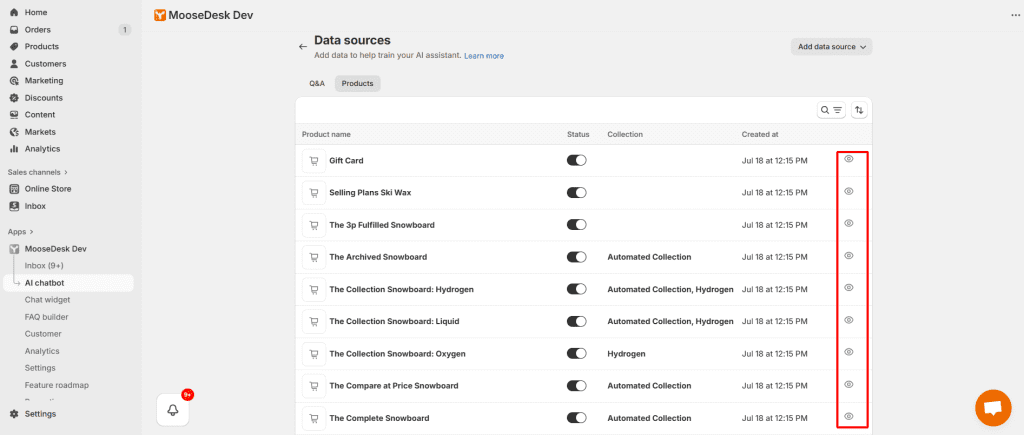Click the MooseDesk logo in header

coord(160,15)
